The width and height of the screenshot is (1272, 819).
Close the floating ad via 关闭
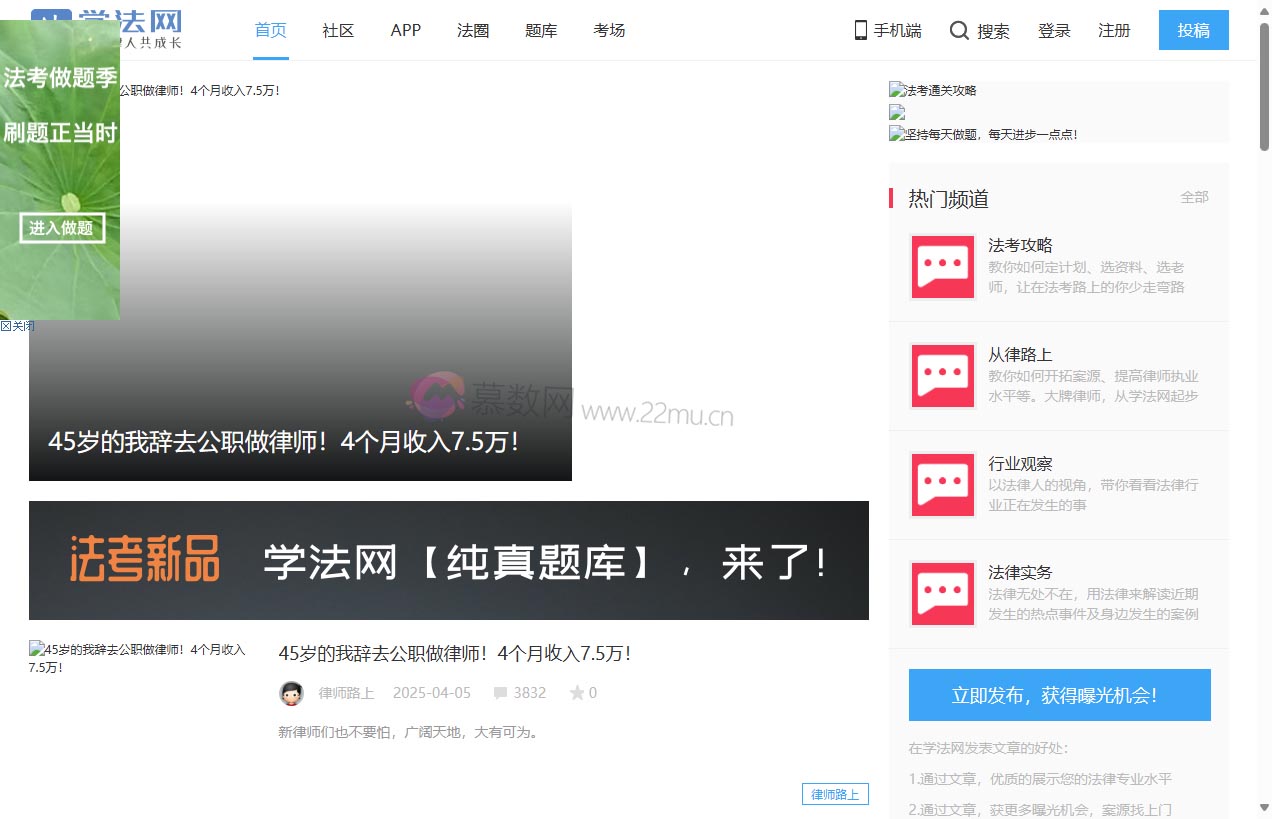click(x=16, y=325)
